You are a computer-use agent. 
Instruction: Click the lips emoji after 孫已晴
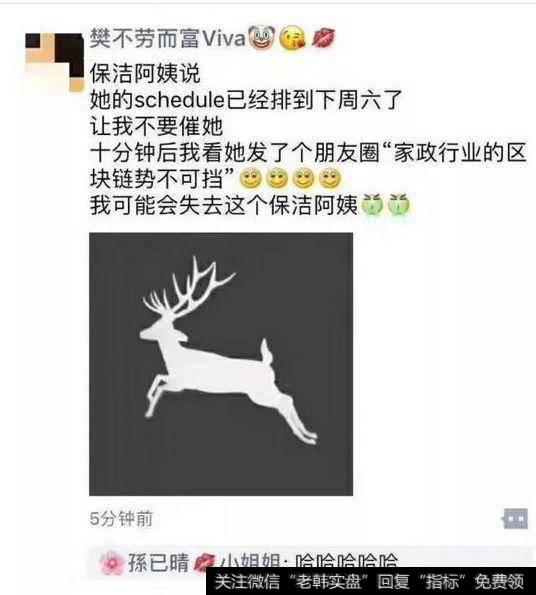(204, 563)
